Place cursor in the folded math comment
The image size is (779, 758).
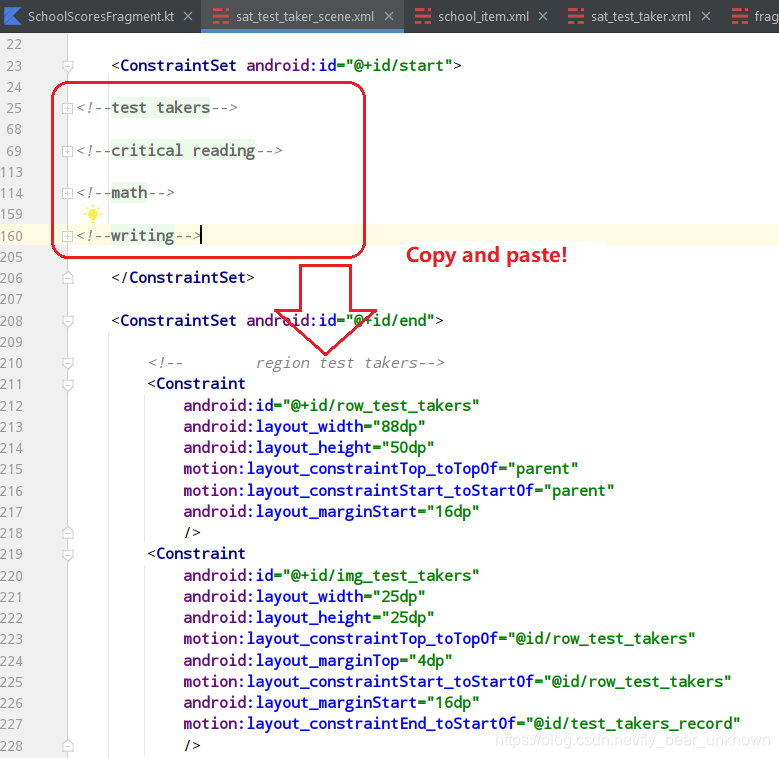[129, 193]
